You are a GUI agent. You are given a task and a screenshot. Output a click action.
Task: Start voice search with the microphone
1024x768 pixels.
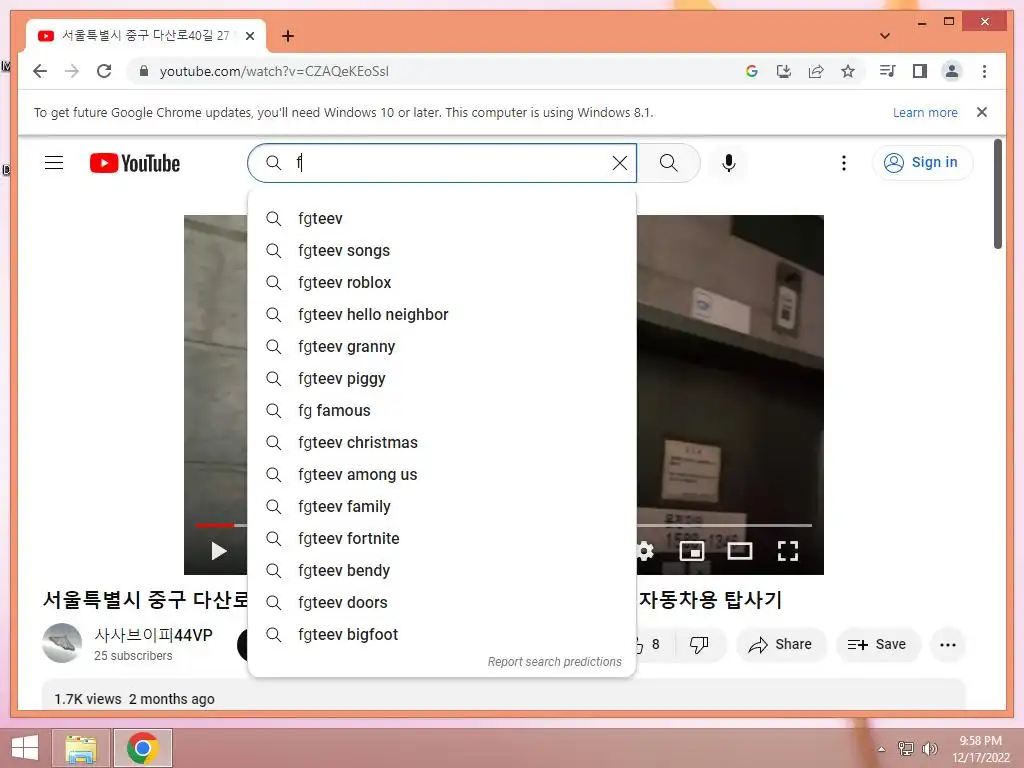point(729,163)
